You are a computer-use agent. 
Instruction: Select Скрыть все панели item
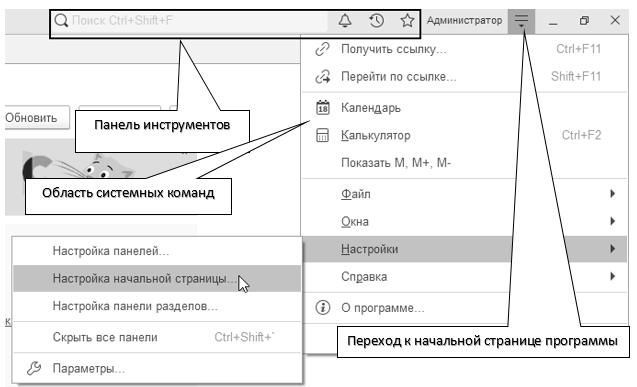pyautogui.click(x=157, y=337)
